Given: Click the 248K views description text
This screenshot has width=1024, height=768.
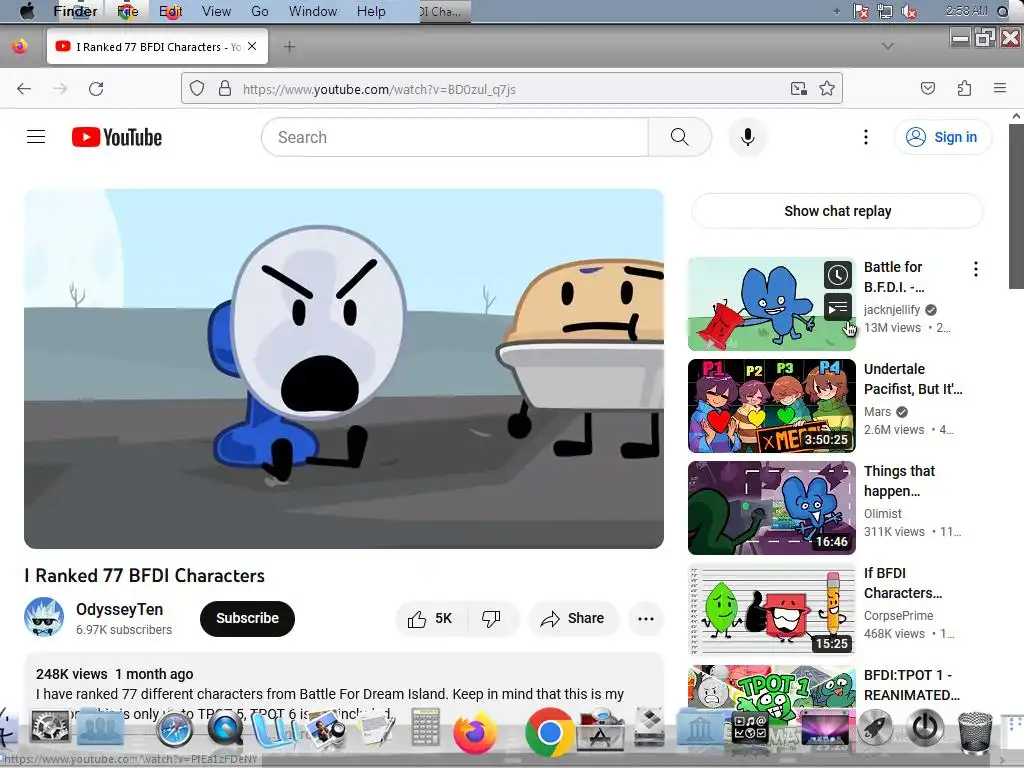Looking at the screenshot, I should pos(72,674).
